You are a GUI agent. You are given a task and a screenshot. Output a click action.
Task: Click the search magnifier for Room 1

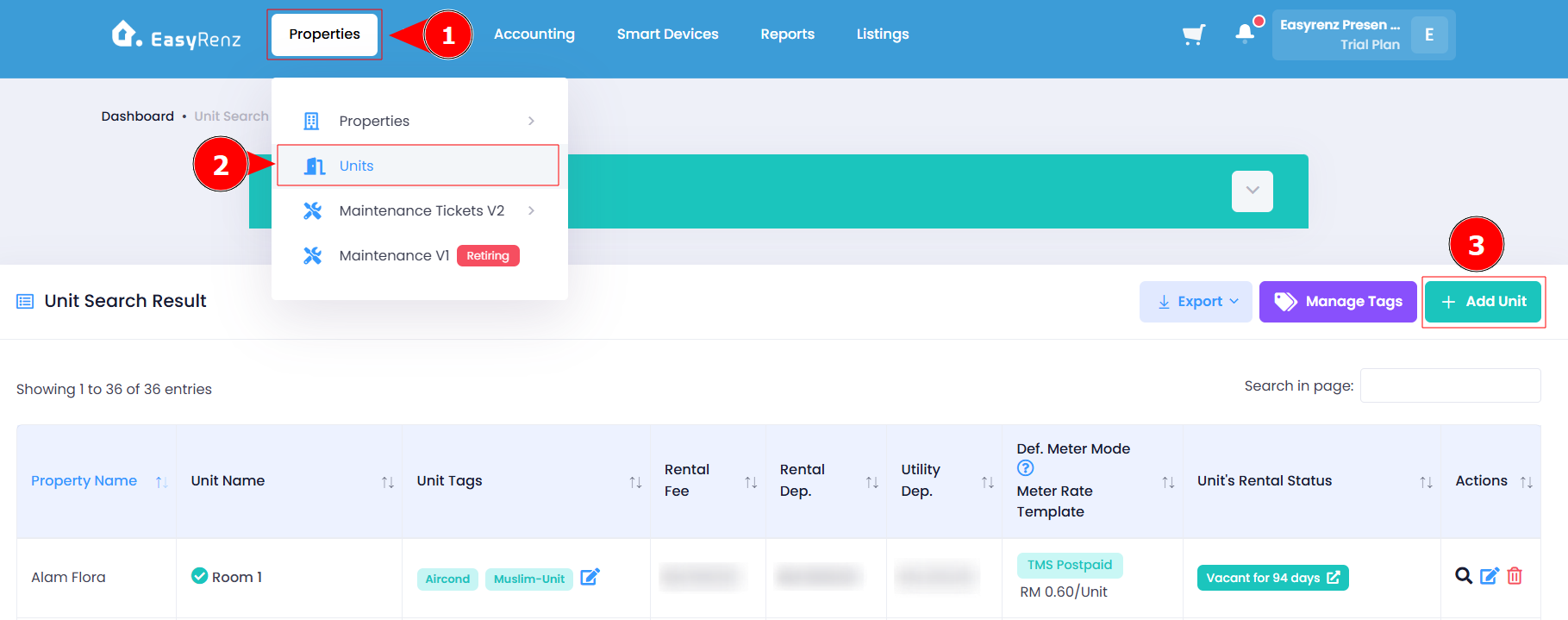[x=1463, y=576]
